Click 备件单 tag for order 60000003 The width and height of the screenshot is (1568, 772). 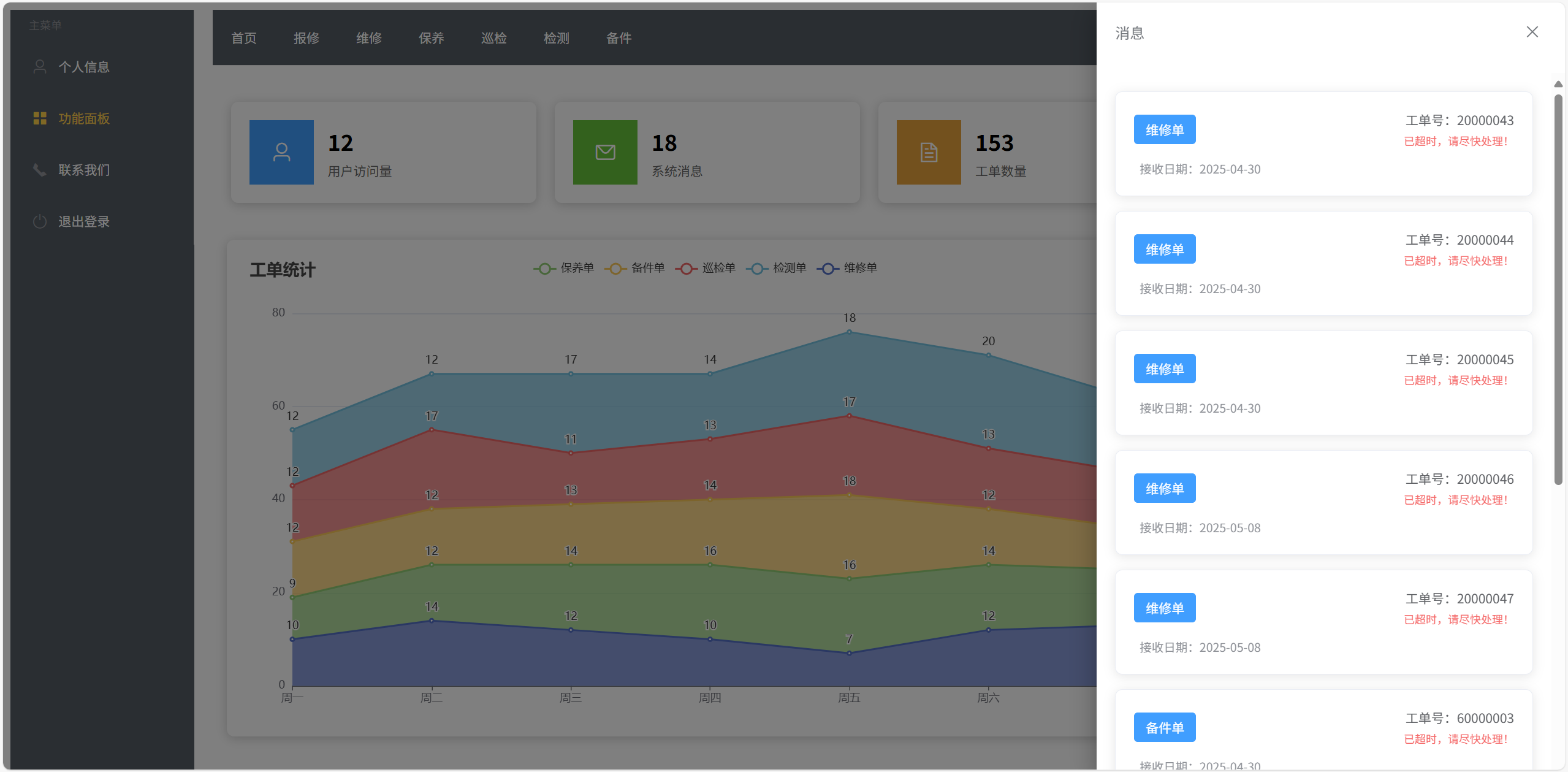click(x=1164, y=727)
